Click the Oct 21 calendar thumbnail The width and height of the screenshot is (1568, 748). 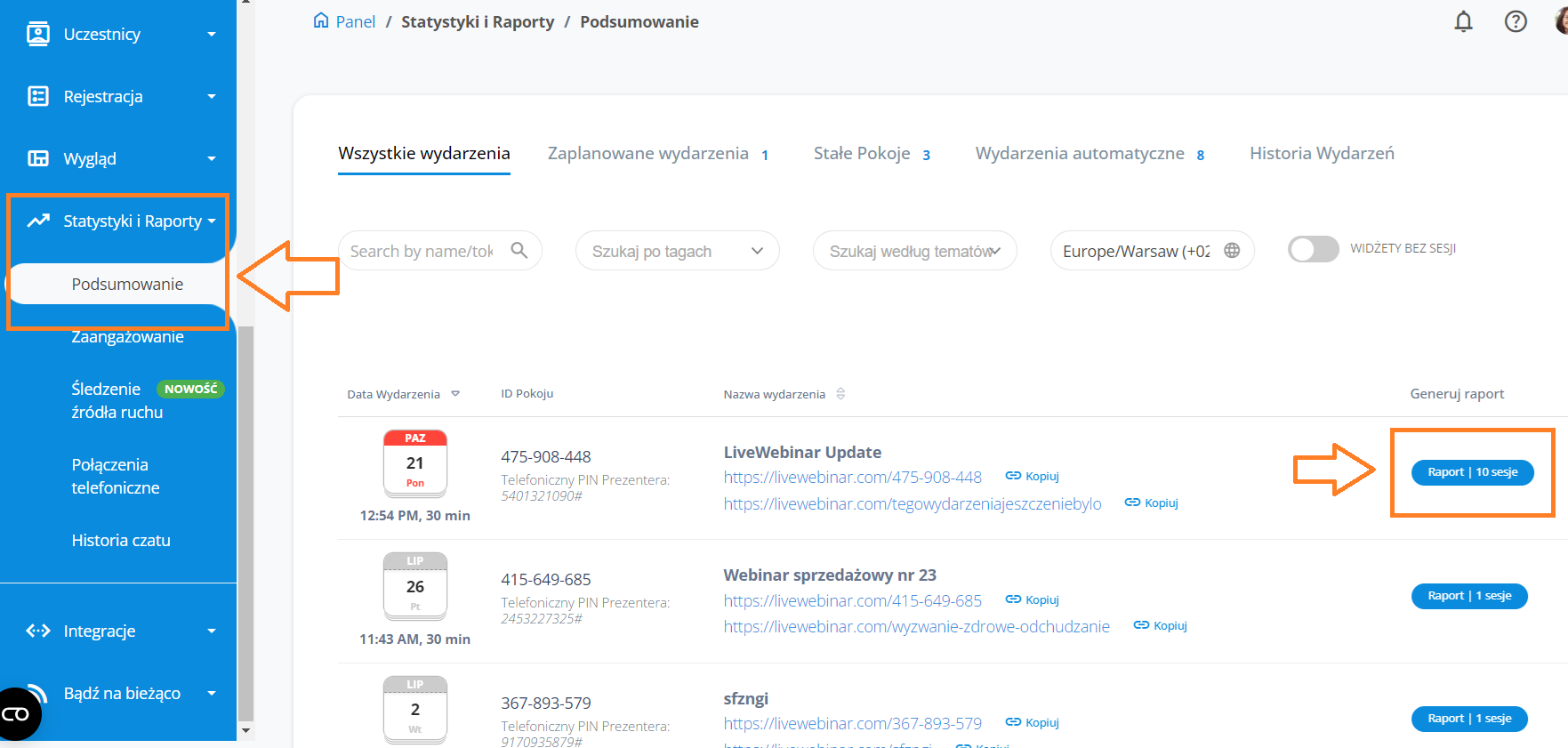click(414, 463)
